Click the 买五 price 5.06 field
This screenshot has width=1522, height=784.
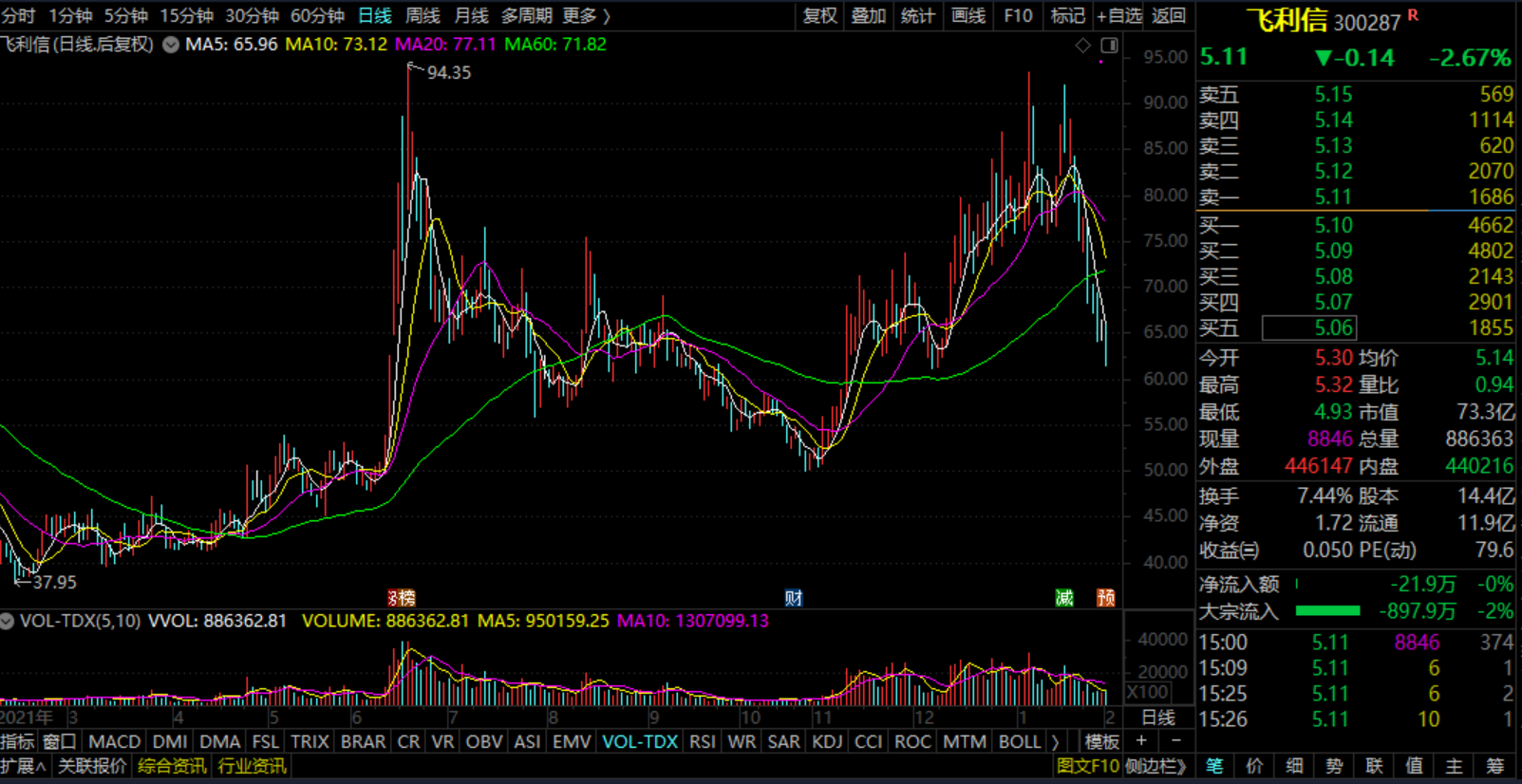[x=1309, y=328]
